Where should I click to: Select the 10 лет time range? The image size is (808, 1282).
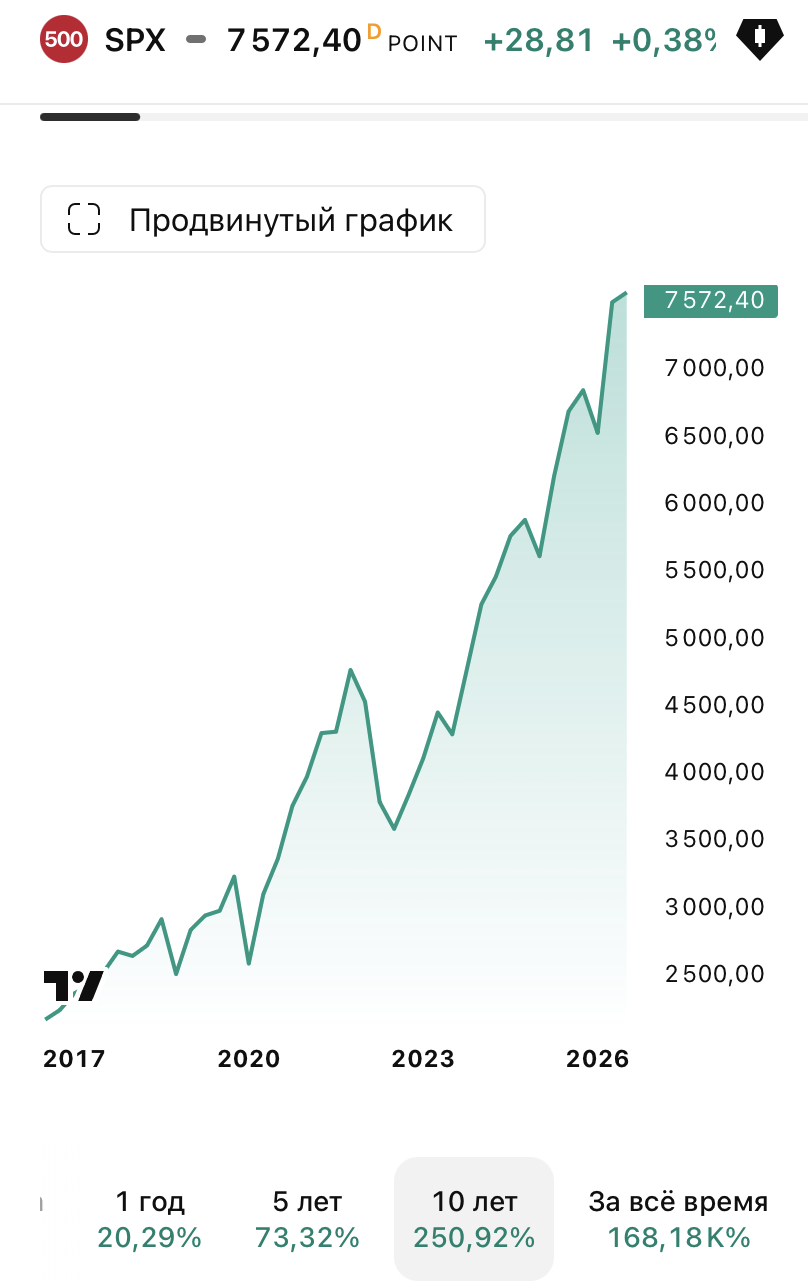tap(474, 1219)
